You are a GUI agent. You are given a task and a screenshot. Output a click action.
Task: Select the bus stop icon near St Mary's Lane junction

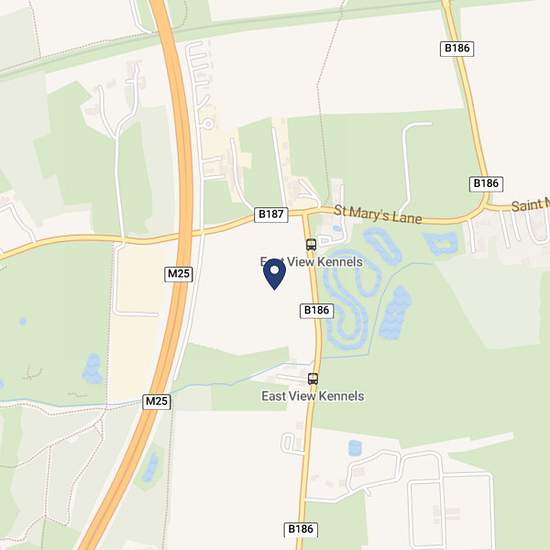coord(311,244)
